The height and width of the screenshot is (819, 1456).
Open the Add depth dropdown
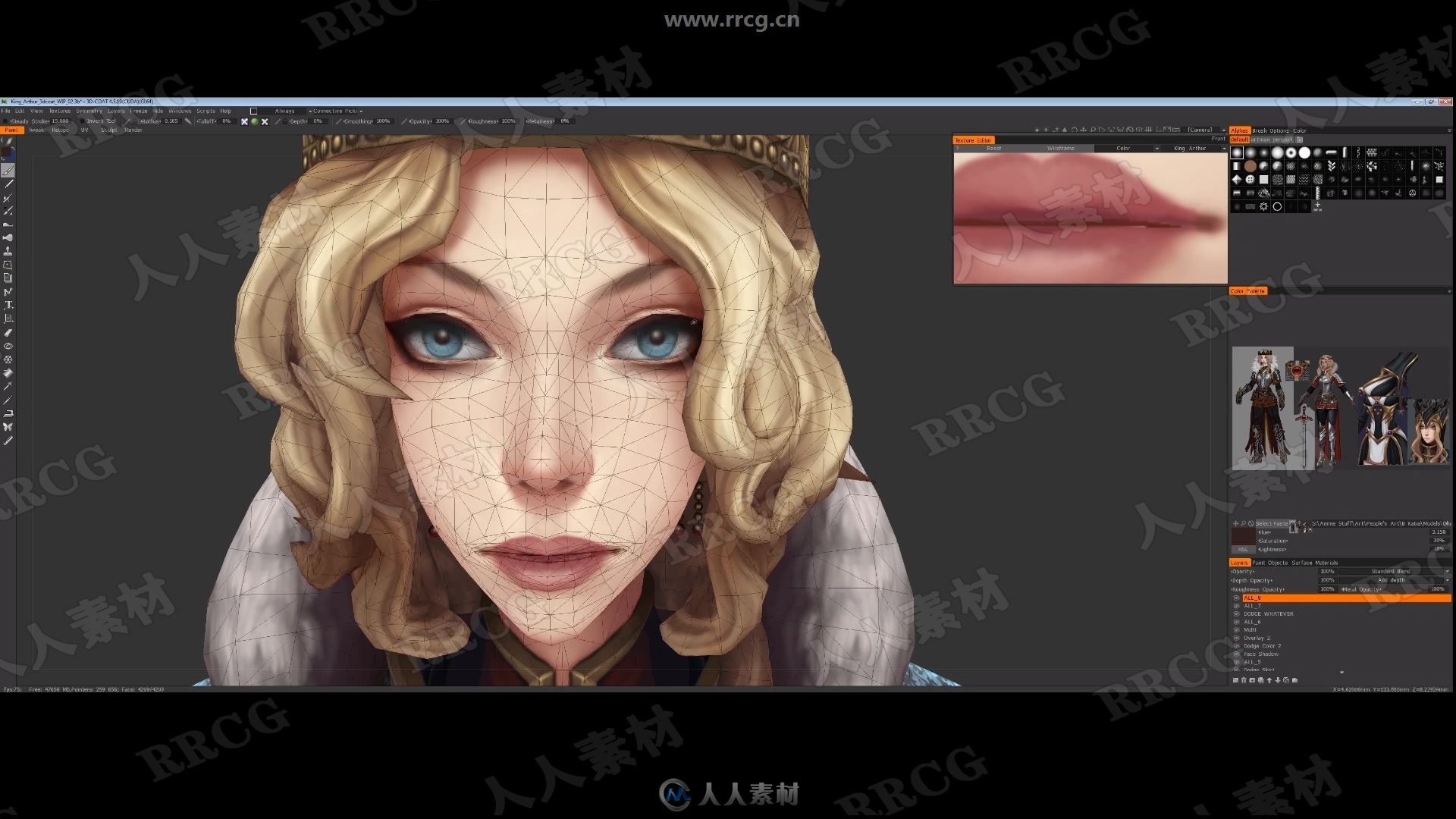(1395, 580)
